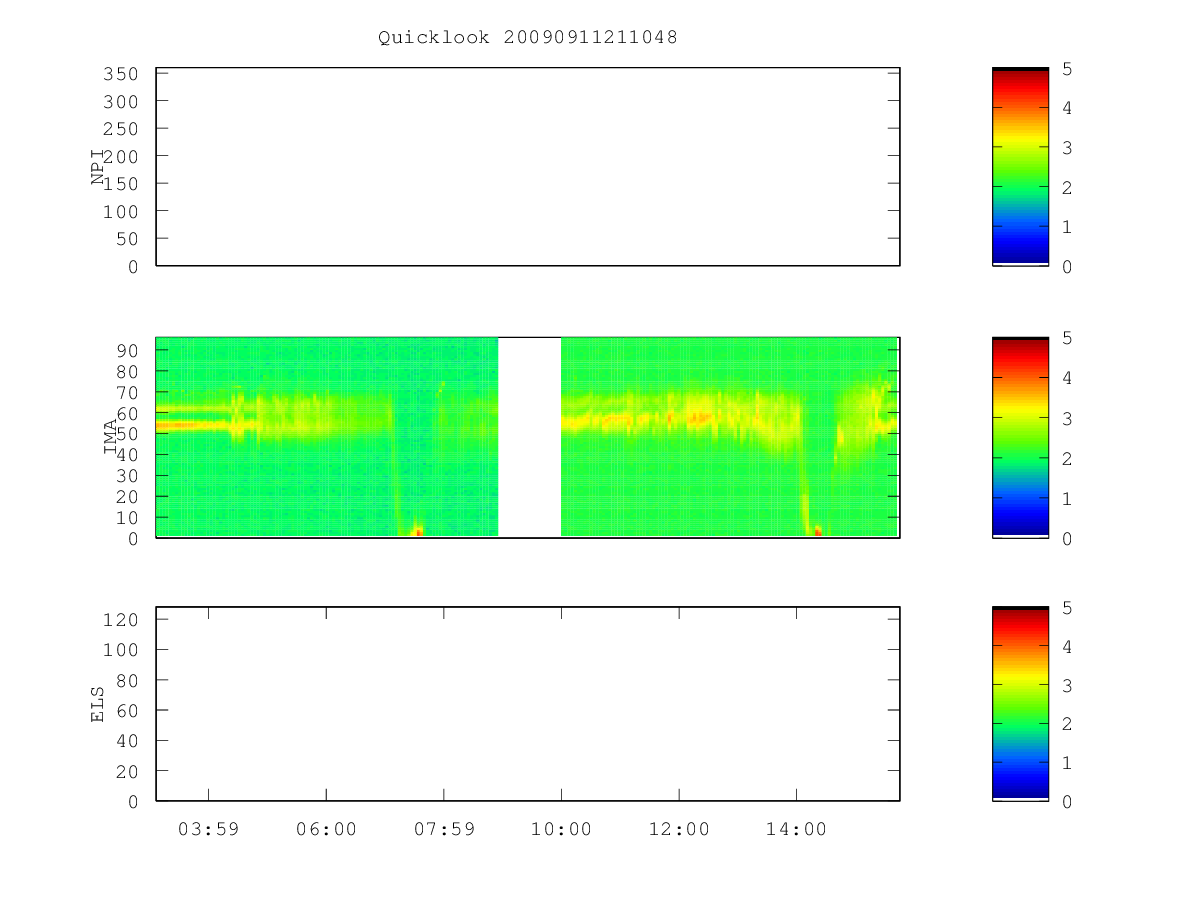Click the 300 tick on NPI axis
This screenshot has width=1200, height=900.
119,101
